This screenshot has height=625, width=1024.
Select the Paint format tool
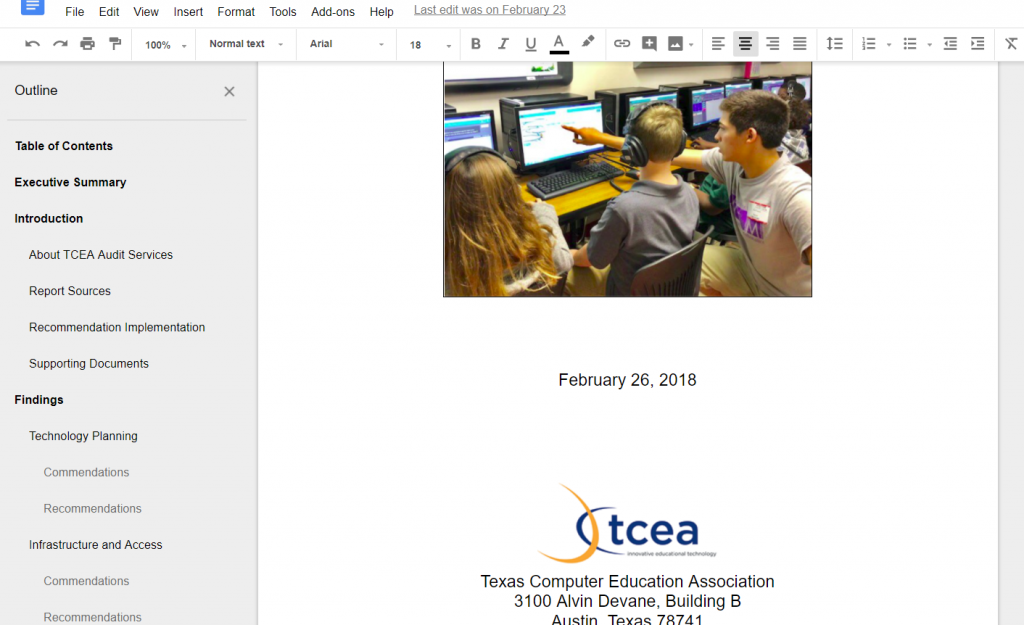click(115, 44)
